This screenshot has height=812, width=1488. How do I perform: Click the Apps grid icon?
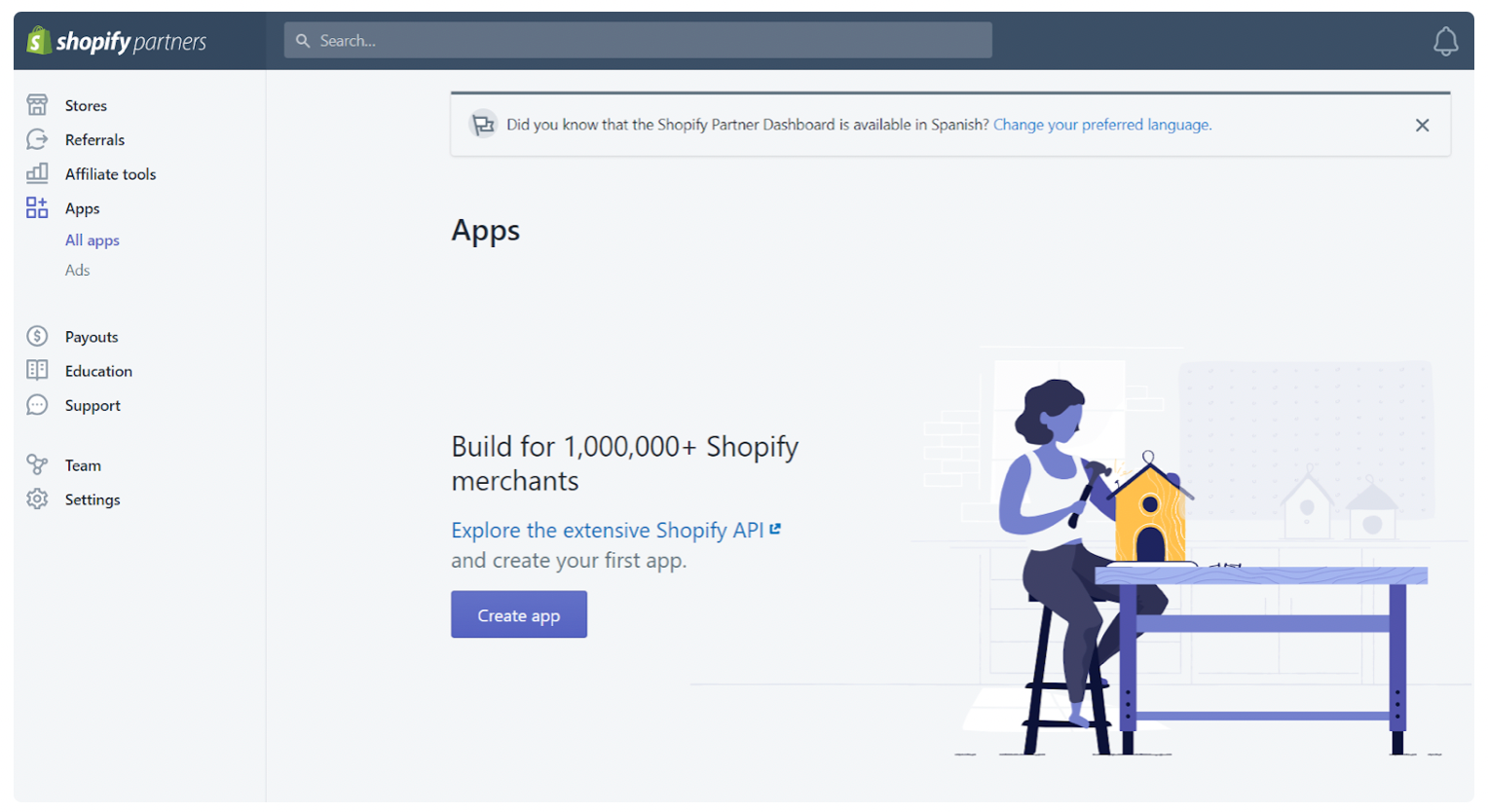[x=37, y=207]
